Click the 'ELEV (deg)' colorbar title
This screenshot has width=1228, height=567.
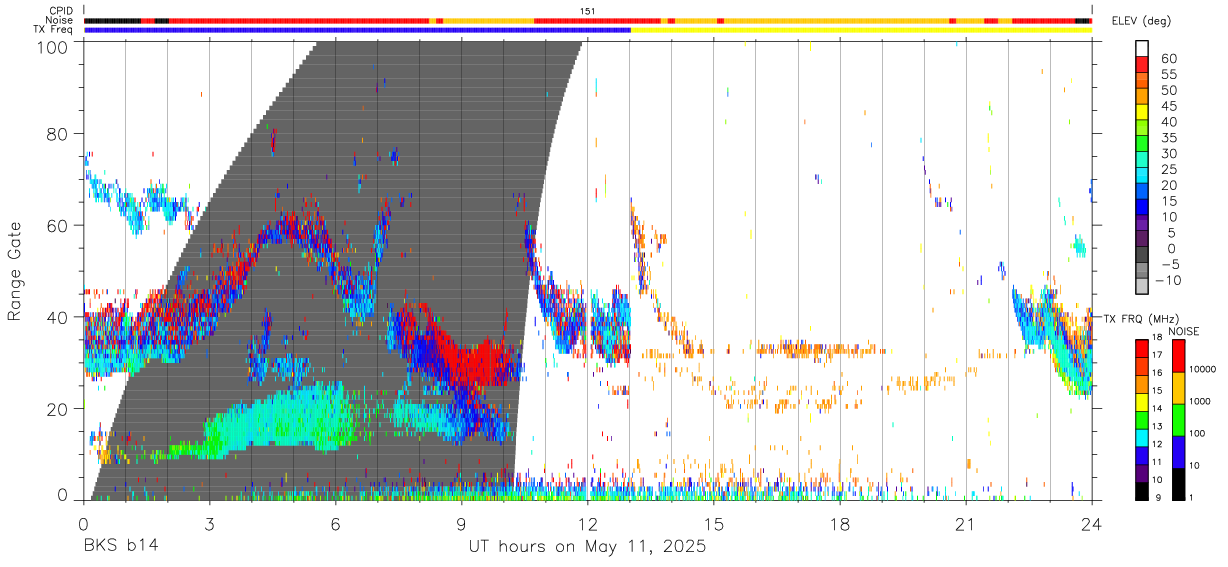(1141, 21)
